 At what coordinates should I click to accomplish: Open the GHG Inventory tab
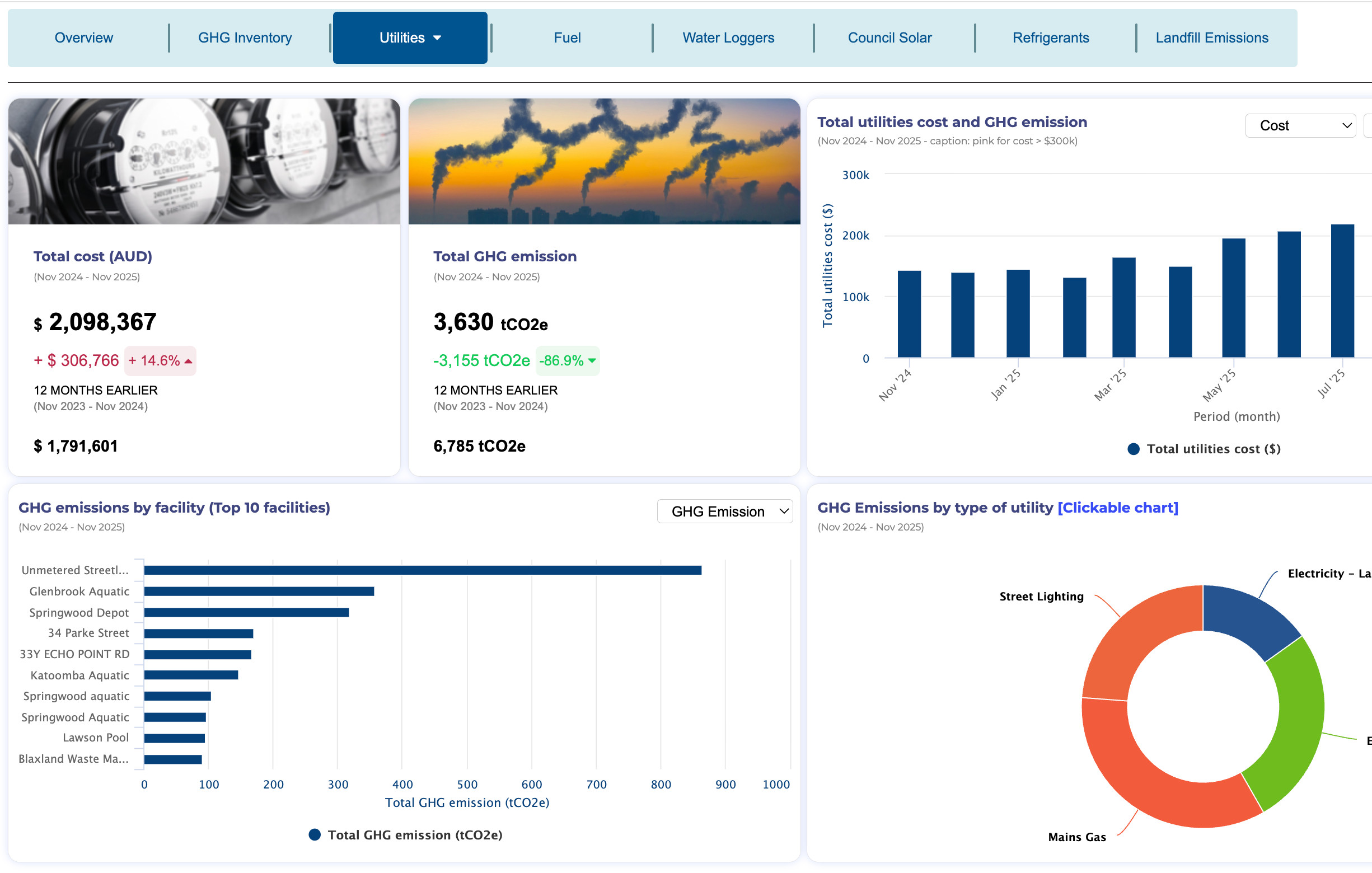coord(245,37)
